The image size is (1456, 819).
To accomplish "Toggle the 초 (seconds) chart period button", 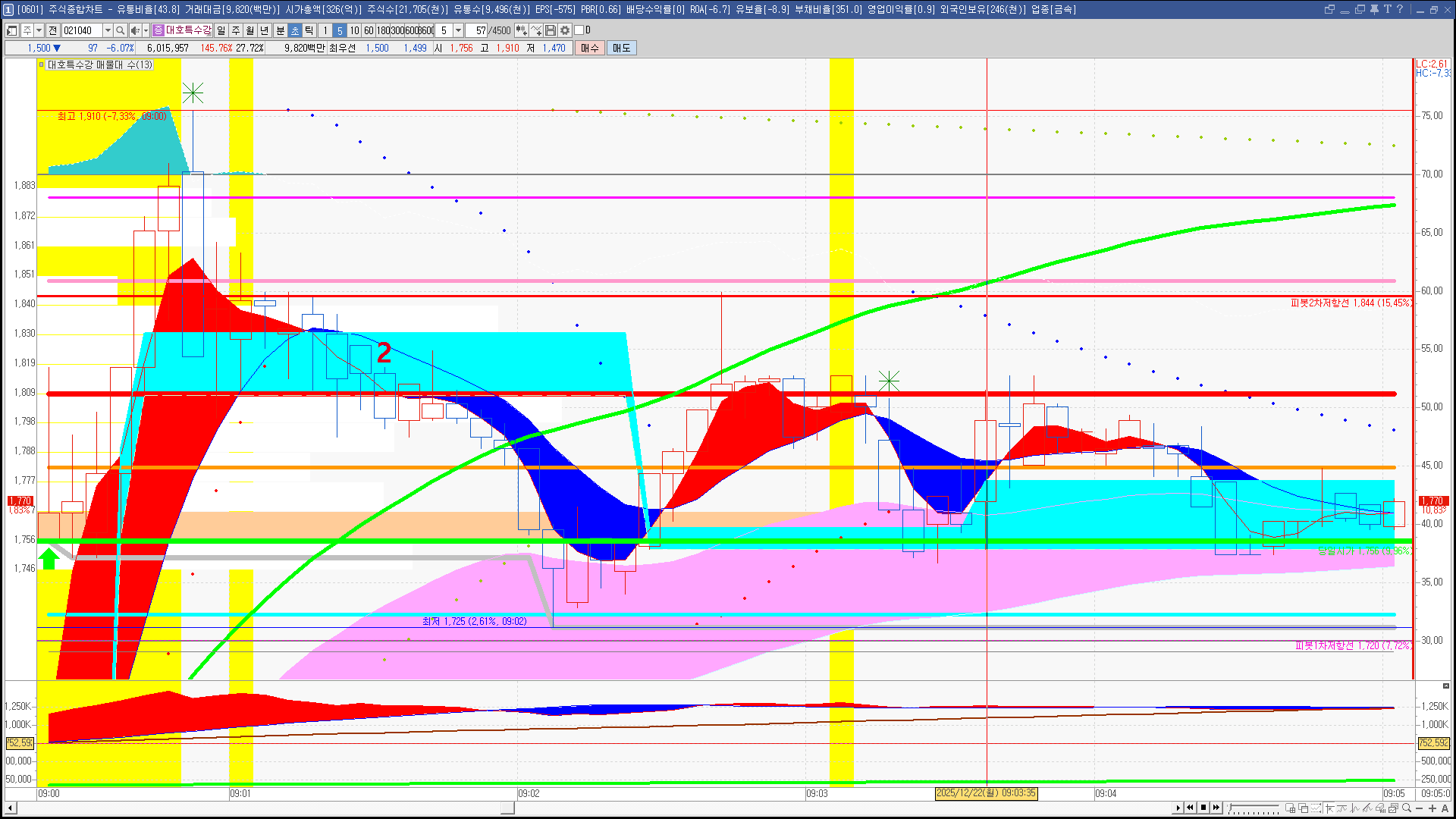I will pos(295,30).
